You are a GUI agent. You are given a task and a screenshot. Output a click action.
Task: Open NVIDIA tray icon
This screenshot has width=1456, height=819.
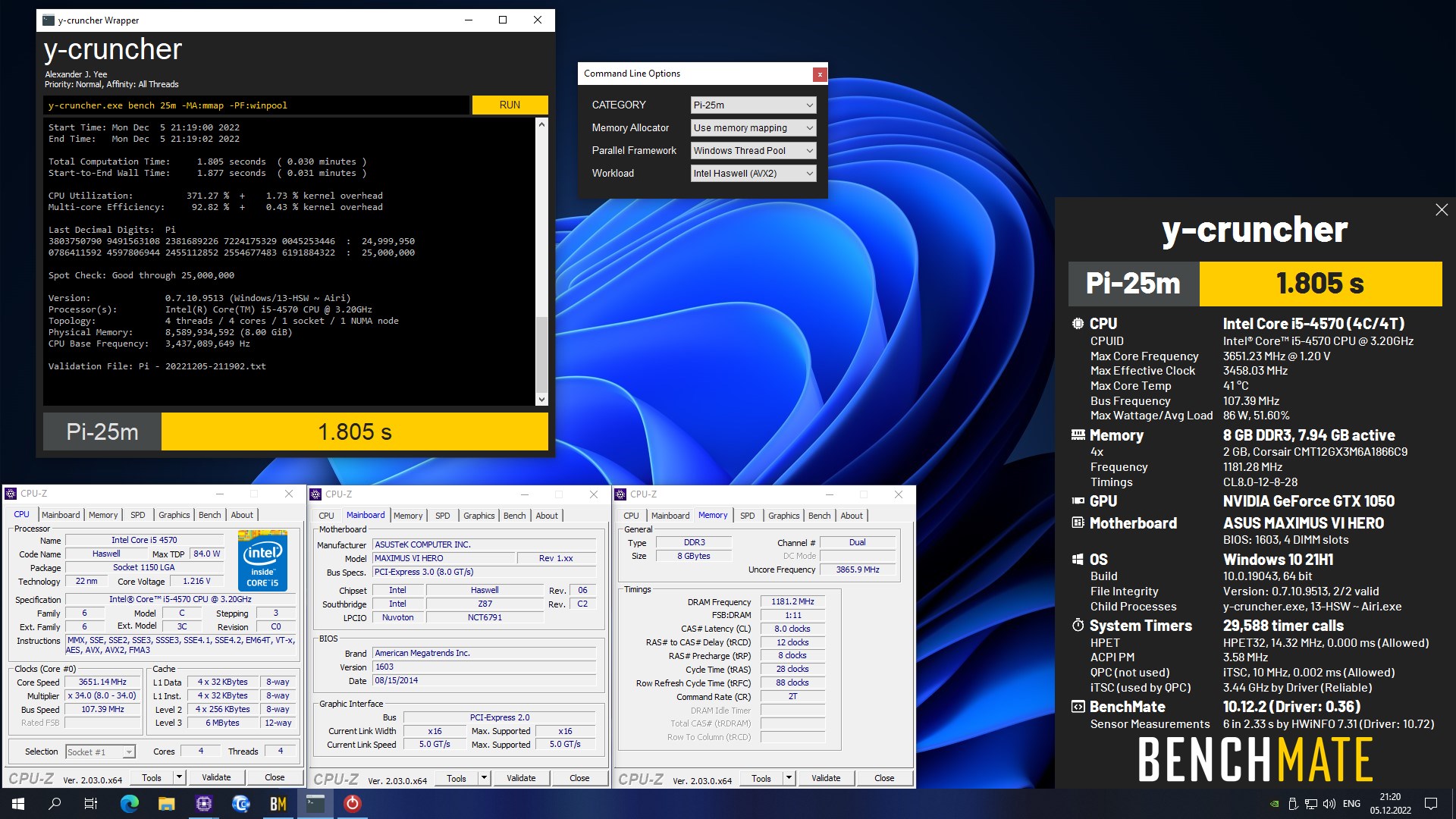tap(1275, 804)
